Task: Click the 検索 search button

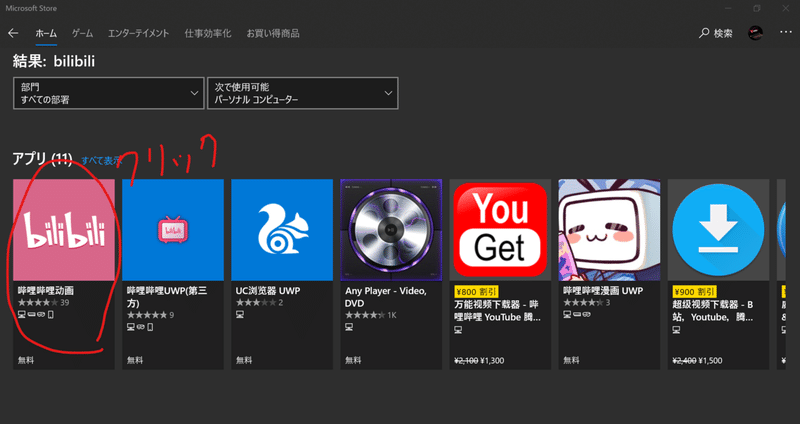Action: point(716,33)
